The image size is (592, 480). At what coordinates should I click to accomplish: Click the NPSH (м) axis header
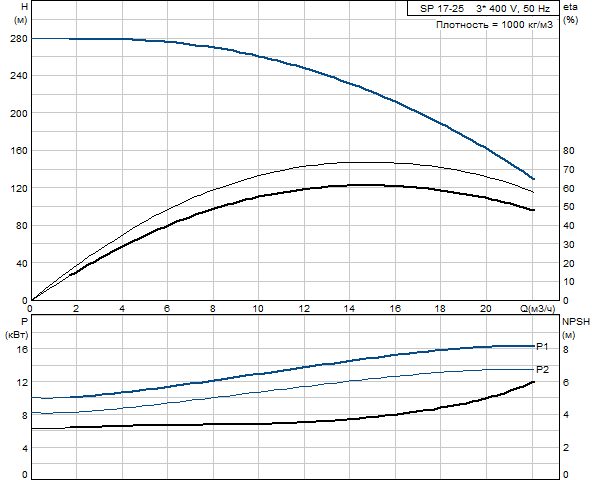coord(575,328)
